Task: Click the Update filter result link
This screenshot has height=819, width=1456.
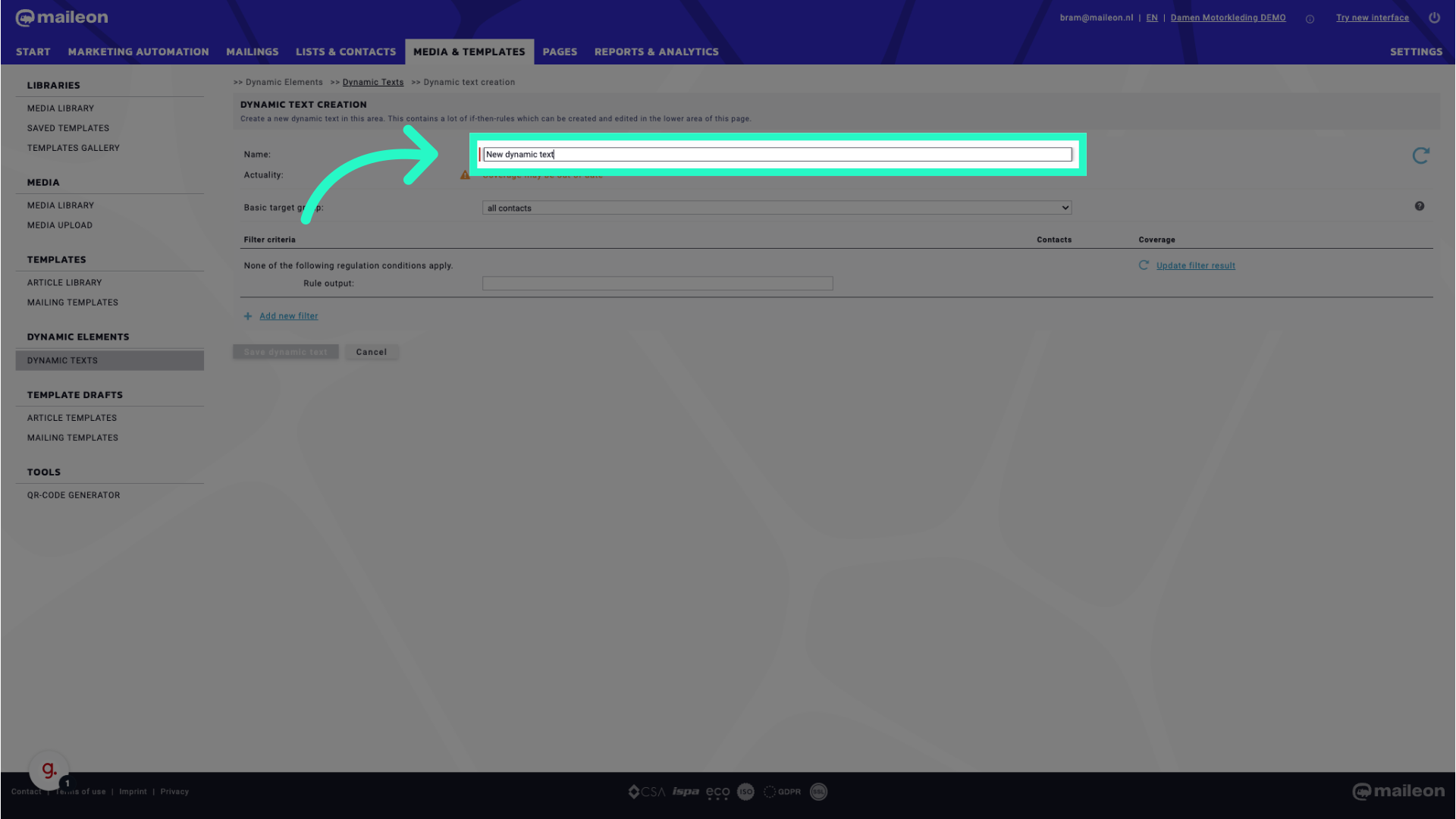Action: pos(1196,265)
